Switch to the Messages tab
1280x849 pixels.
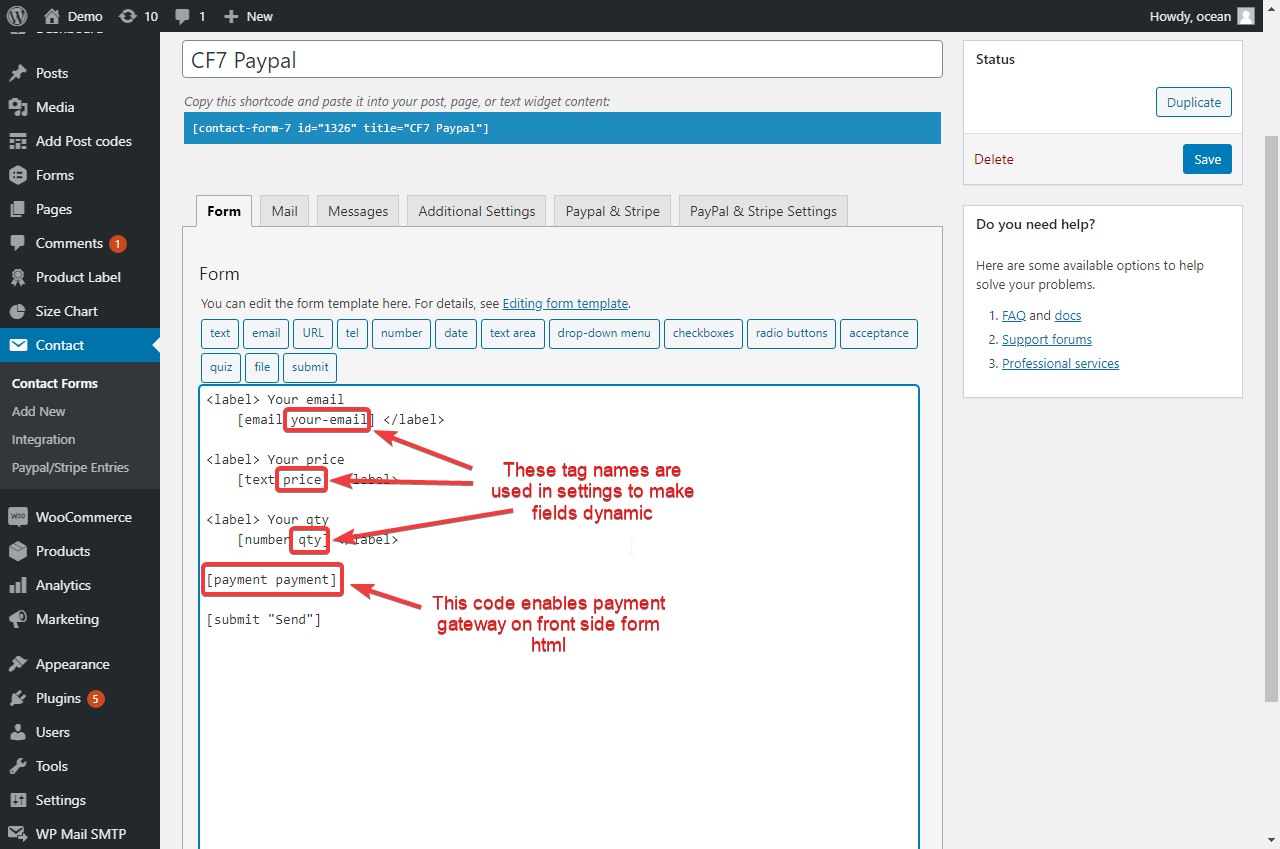point(358,211)
